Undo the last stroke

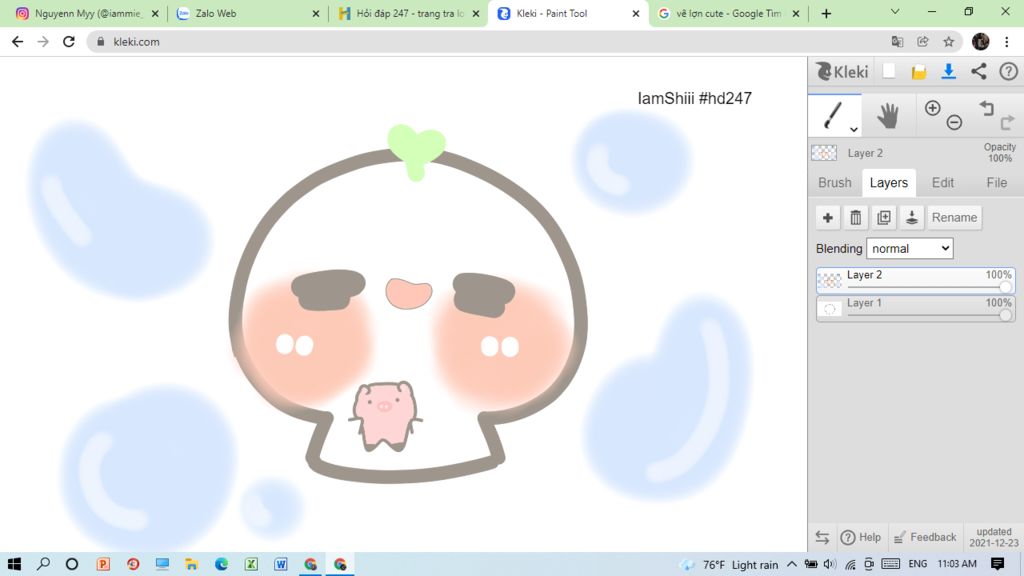[986, 108]
